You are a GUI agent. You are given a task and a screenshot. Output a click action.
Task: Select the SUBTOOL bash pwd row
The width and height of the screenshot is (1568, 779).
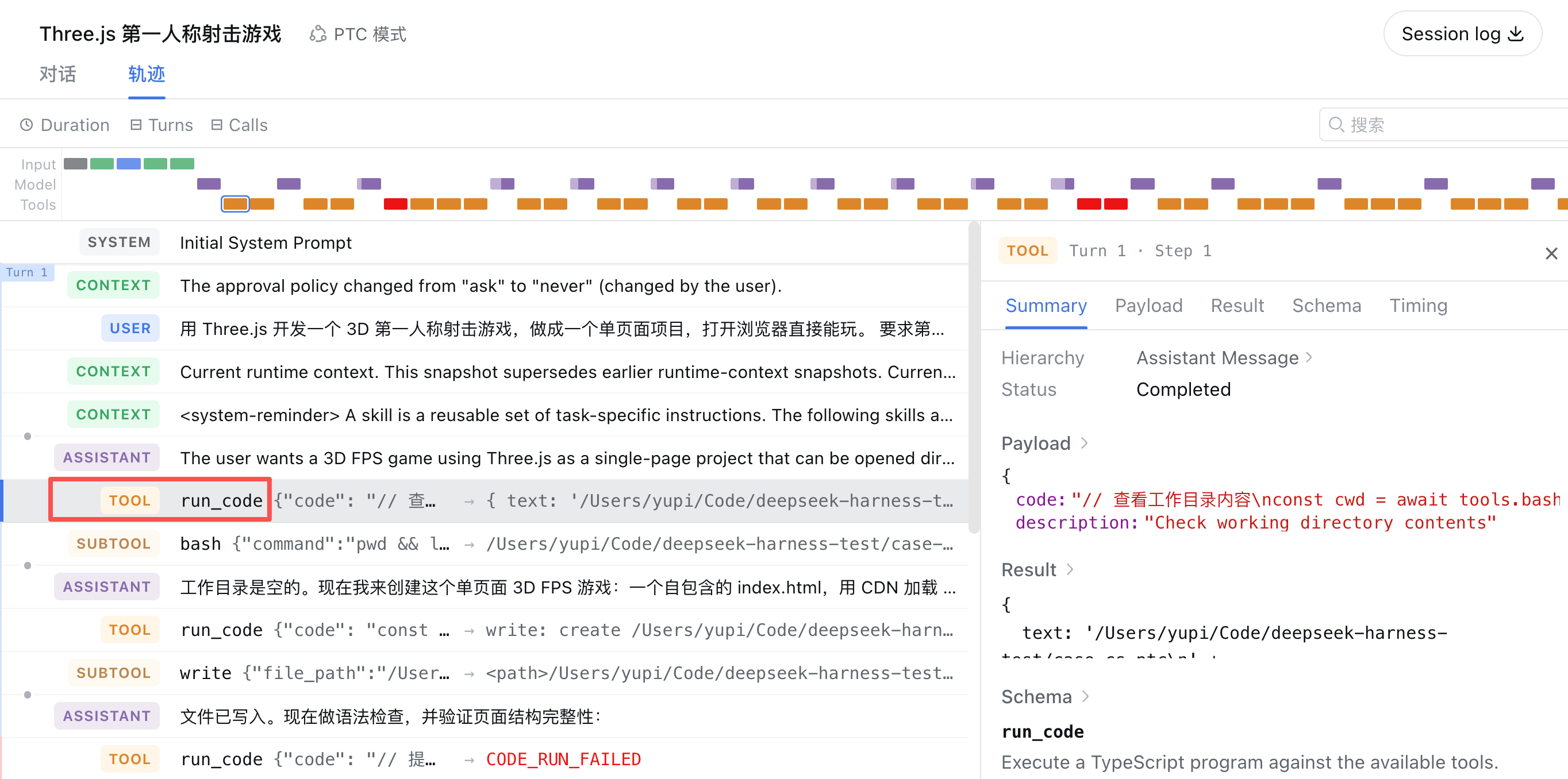[485, 544]
